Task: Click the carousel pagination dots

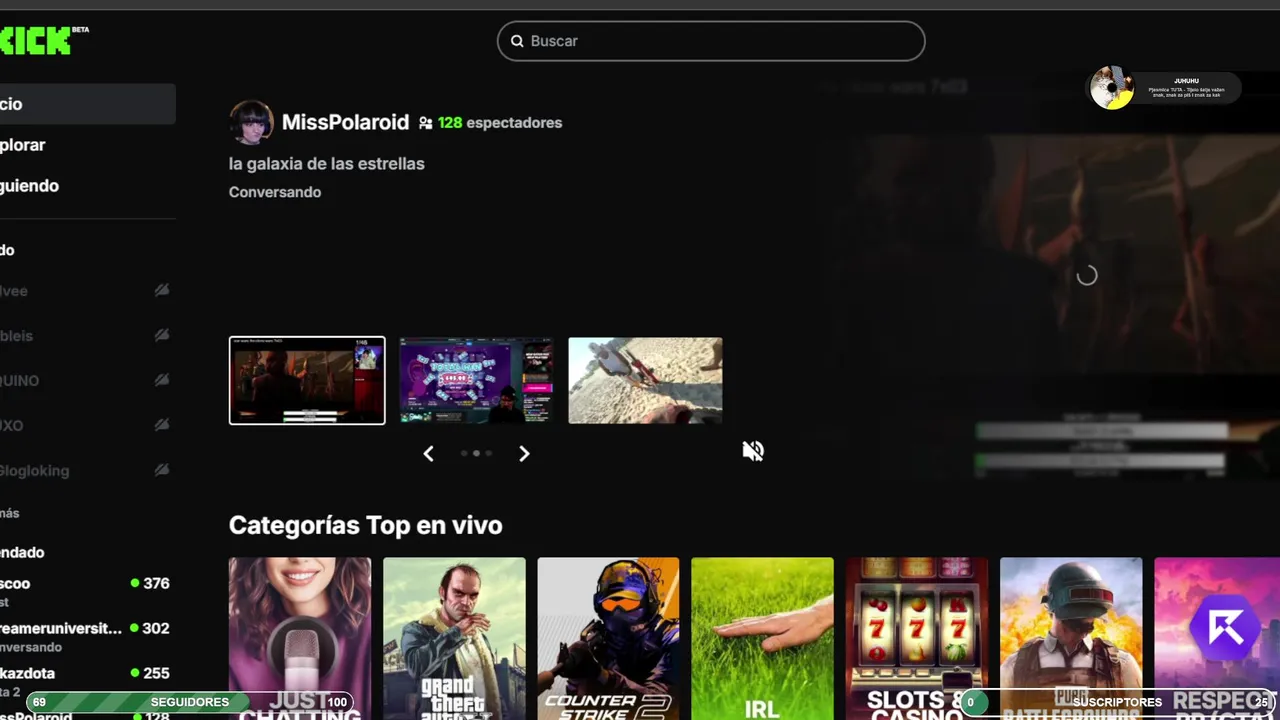Action: pyautogui.click(x=476, y=453)
